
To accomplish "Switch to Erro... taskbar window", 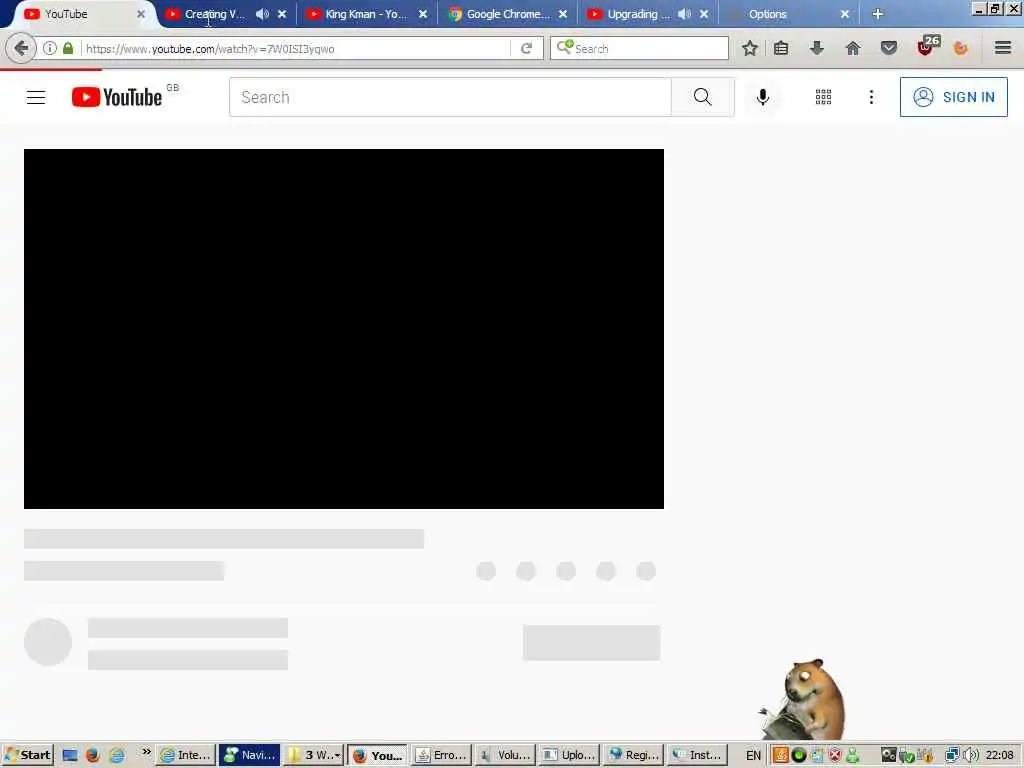I will [x=441, y=755].
